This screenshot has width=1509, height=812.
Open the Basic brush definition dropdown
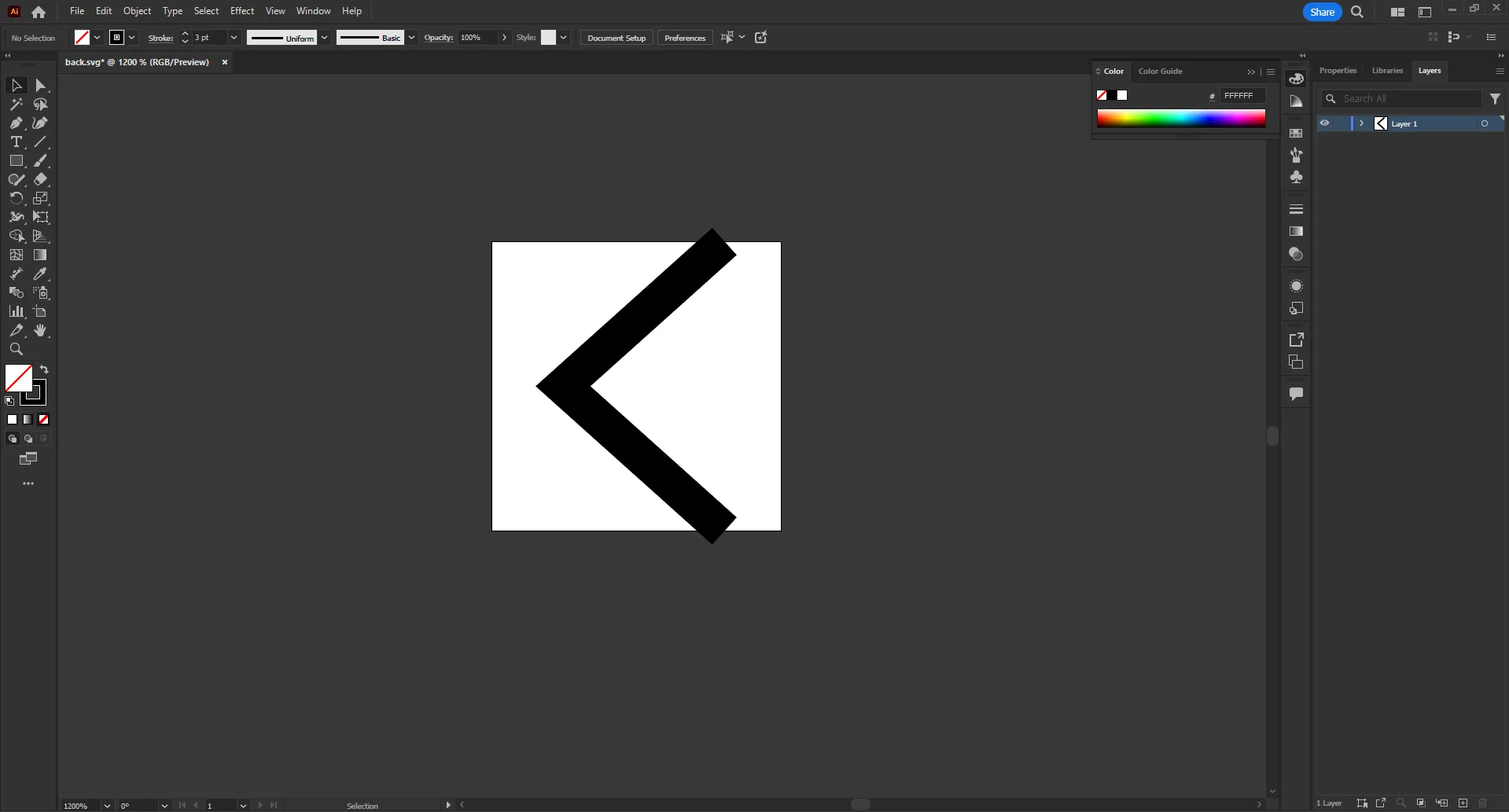click(411, 37)
